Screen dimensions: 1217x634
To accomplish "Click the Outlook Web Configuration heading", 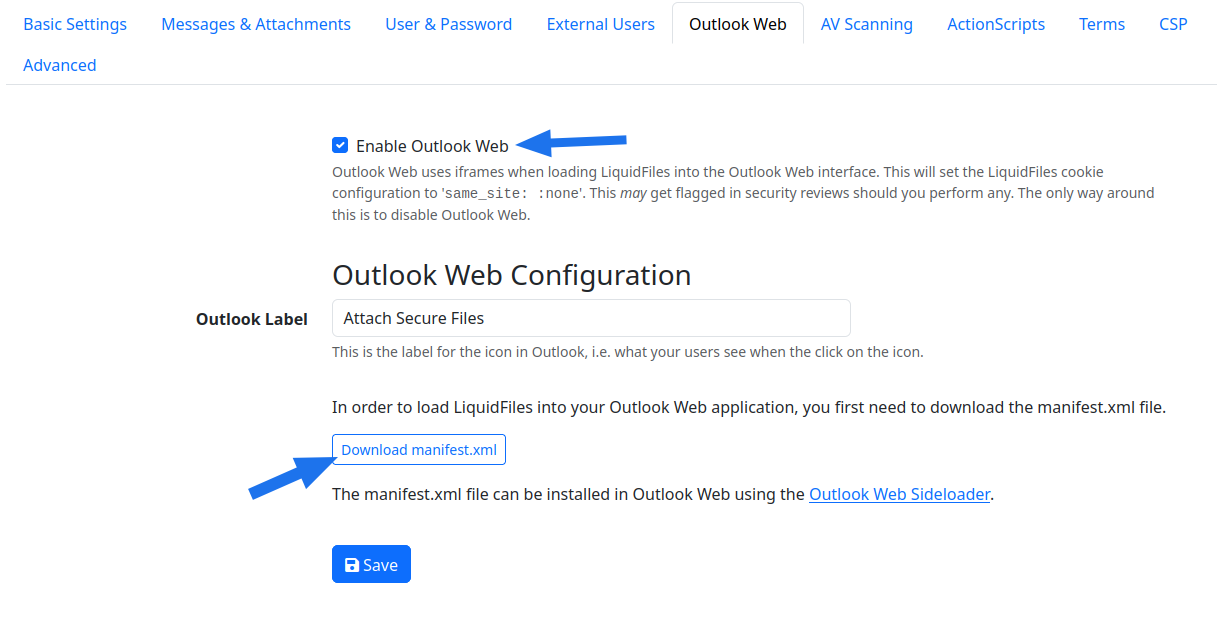I will (511, 275).
